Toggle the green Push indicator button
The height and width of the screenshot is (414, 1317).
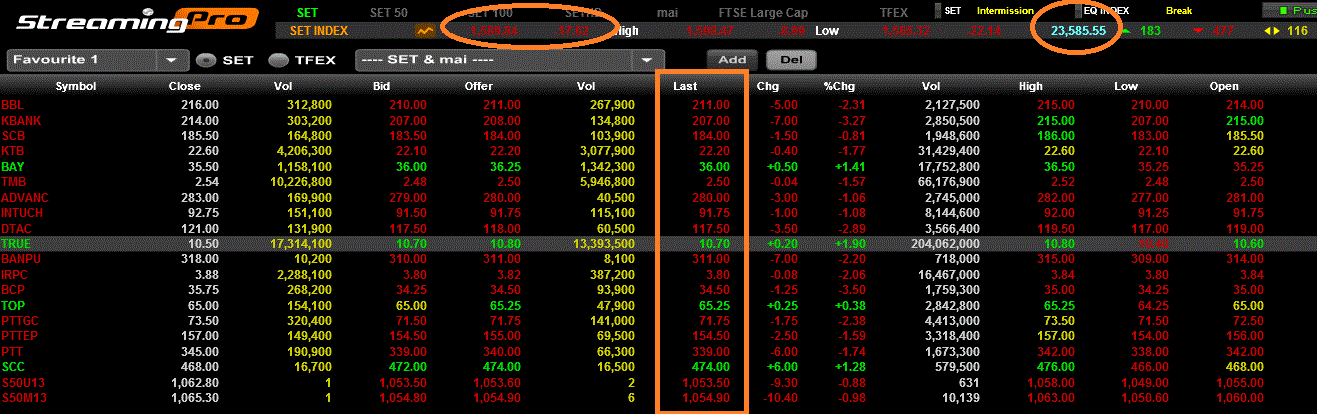(x=1290, y=10)
